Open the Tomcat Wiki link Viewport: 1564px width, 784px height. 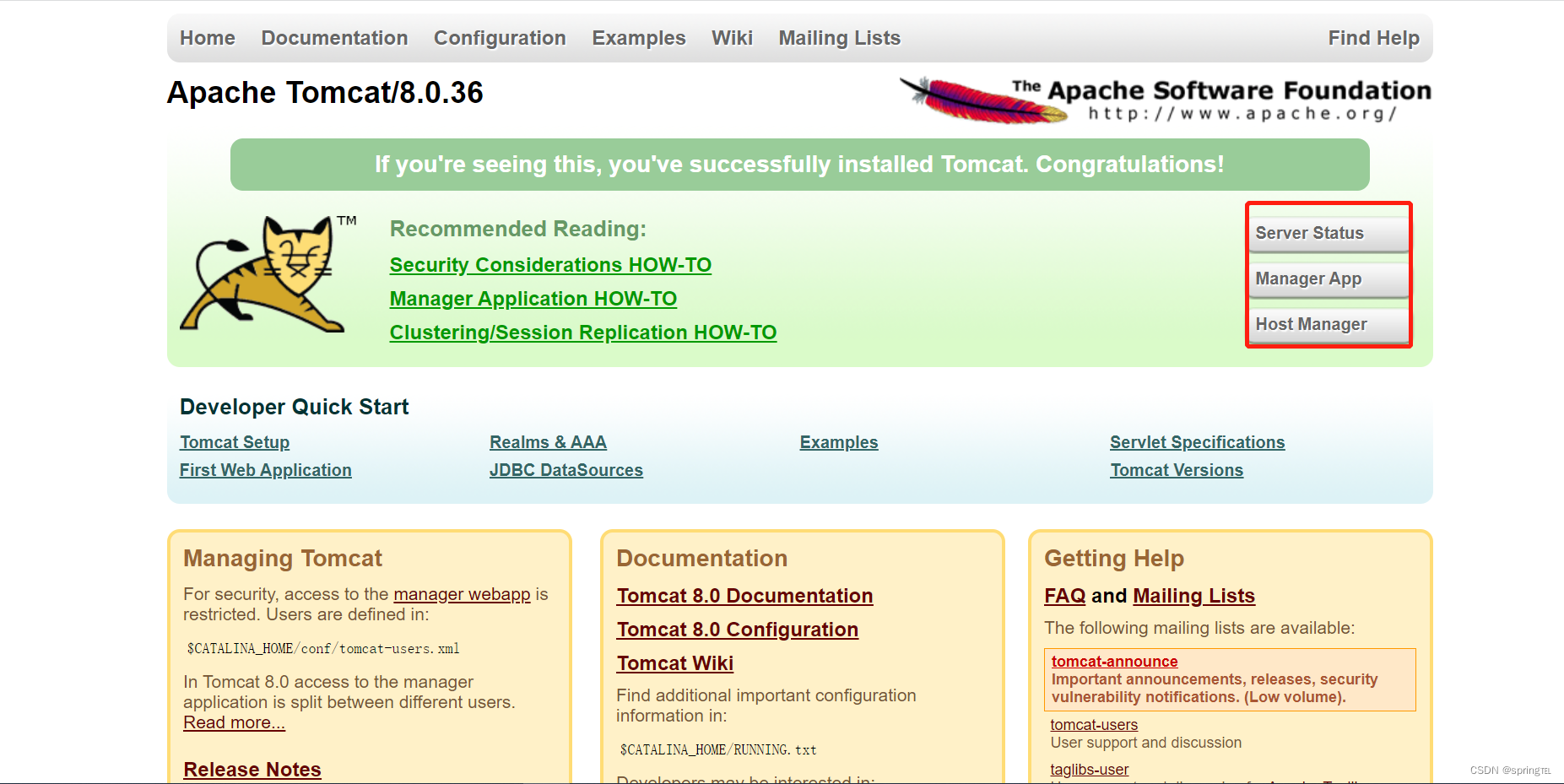[x=675, y=663]
